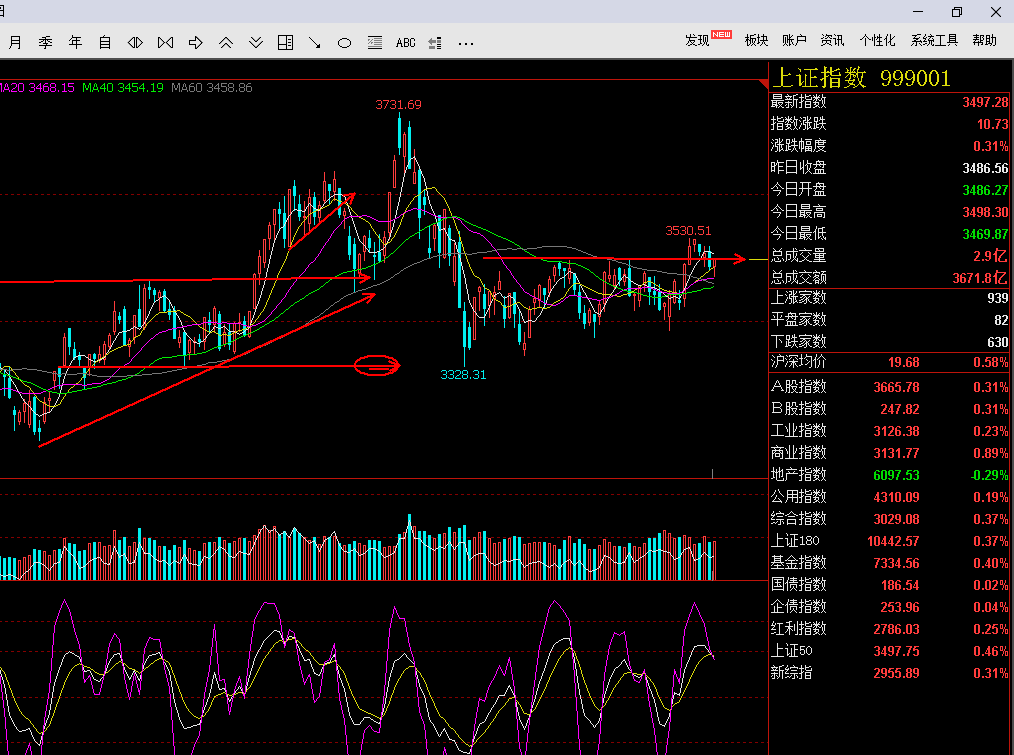Select the 红利指数 row
Image resolution: width=1014 pixels, height=755 pixels.
889,629
